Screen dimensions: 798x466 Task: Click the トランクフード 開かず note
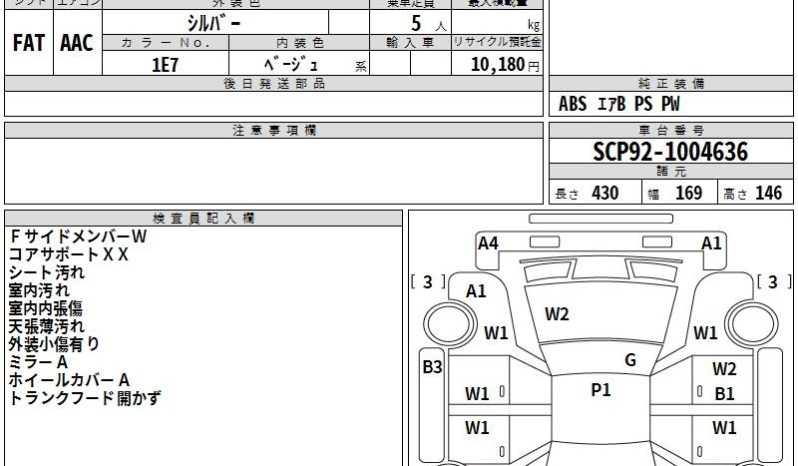click(84, 398)
